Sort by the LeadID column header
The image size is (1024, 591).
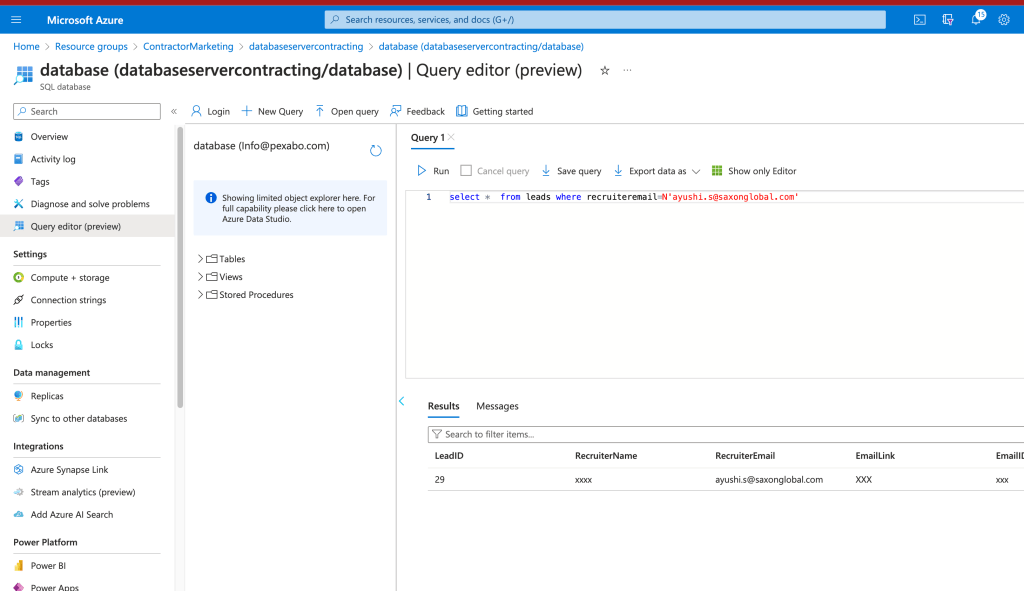click(449, 455)
